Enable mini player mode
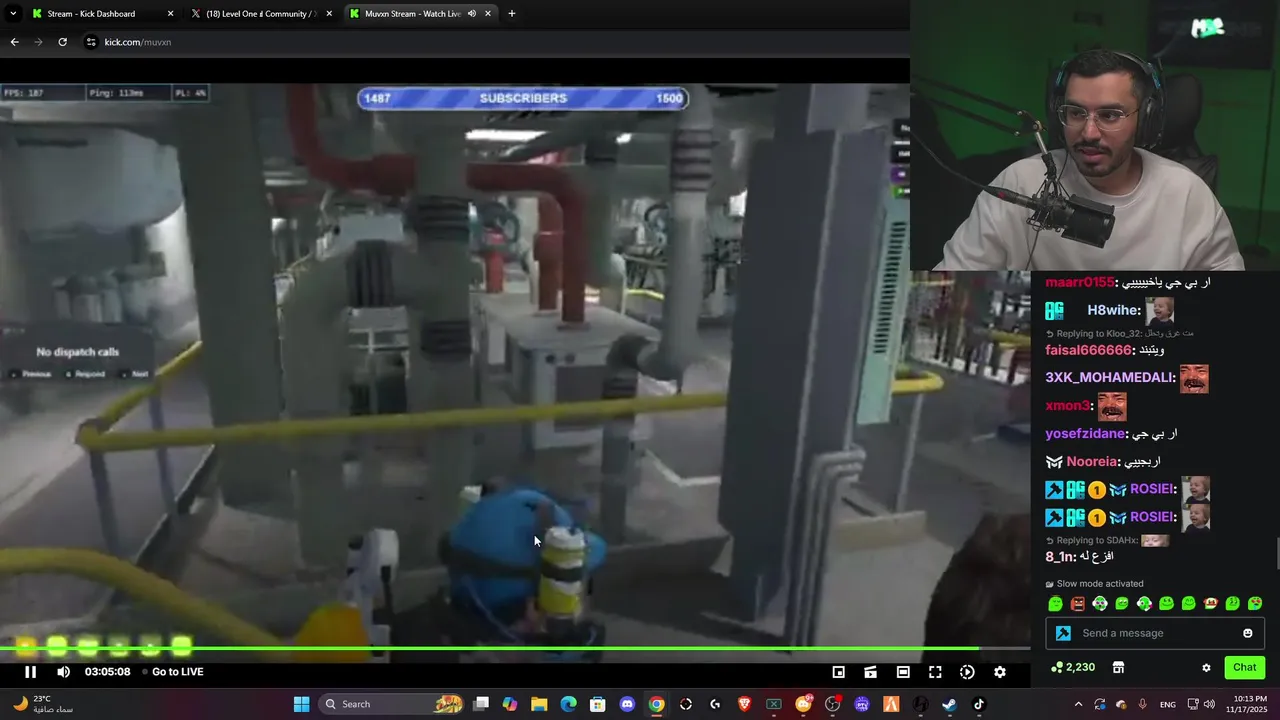Viewport: 1280px width, 720px height. pyautogui.click(x=839, y=672)
